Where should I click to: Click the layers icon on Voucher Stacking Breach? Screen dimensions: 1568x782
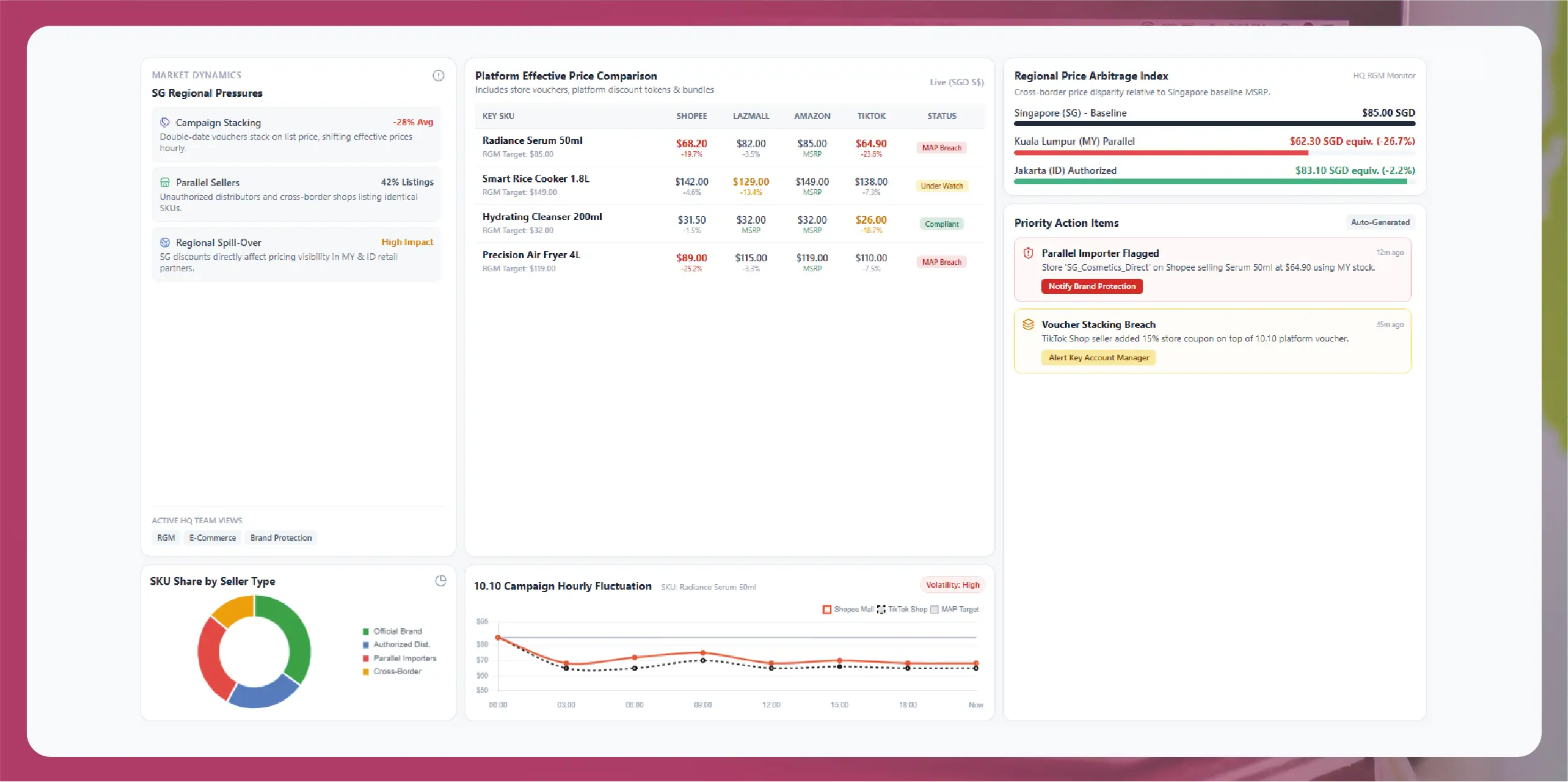1028,325
